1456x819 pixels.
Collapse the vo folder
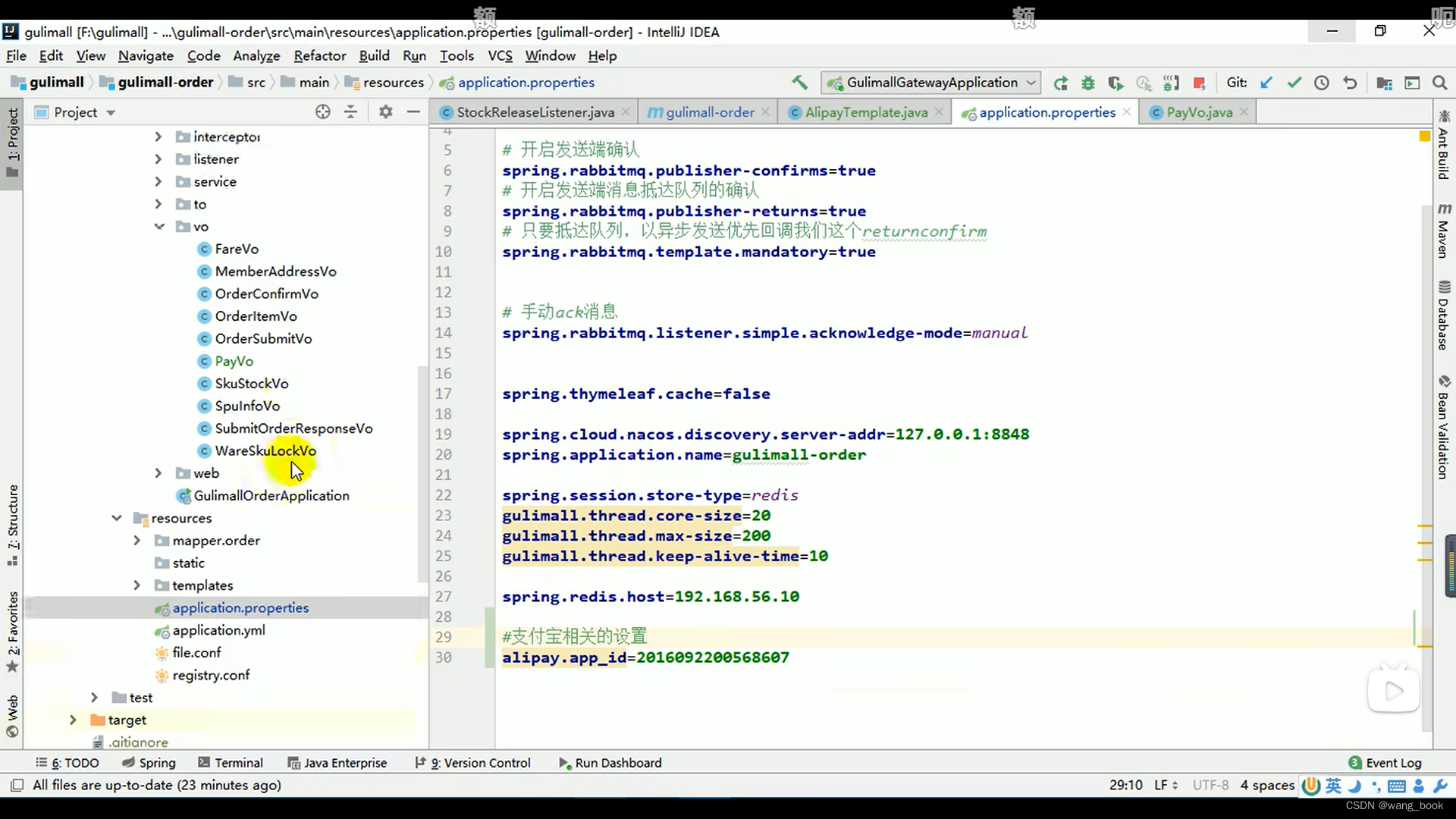159,227
